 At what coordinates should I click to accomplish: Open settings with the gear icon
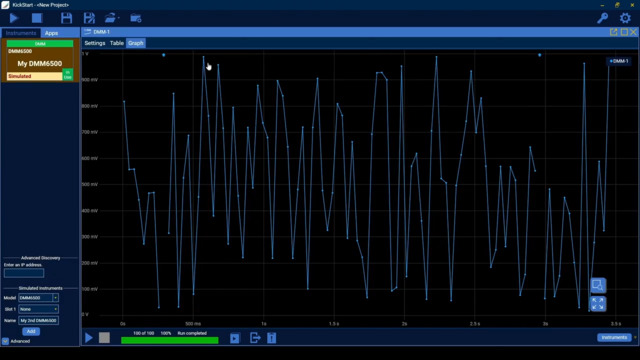625,18
